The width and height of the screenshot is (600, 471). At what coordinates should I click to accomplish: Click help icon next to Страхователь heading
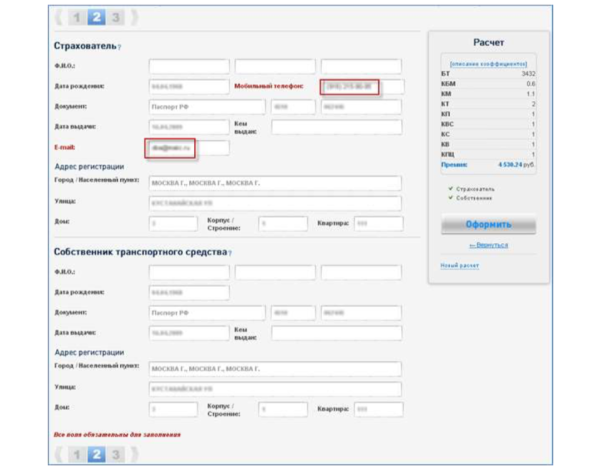[119, 47]
